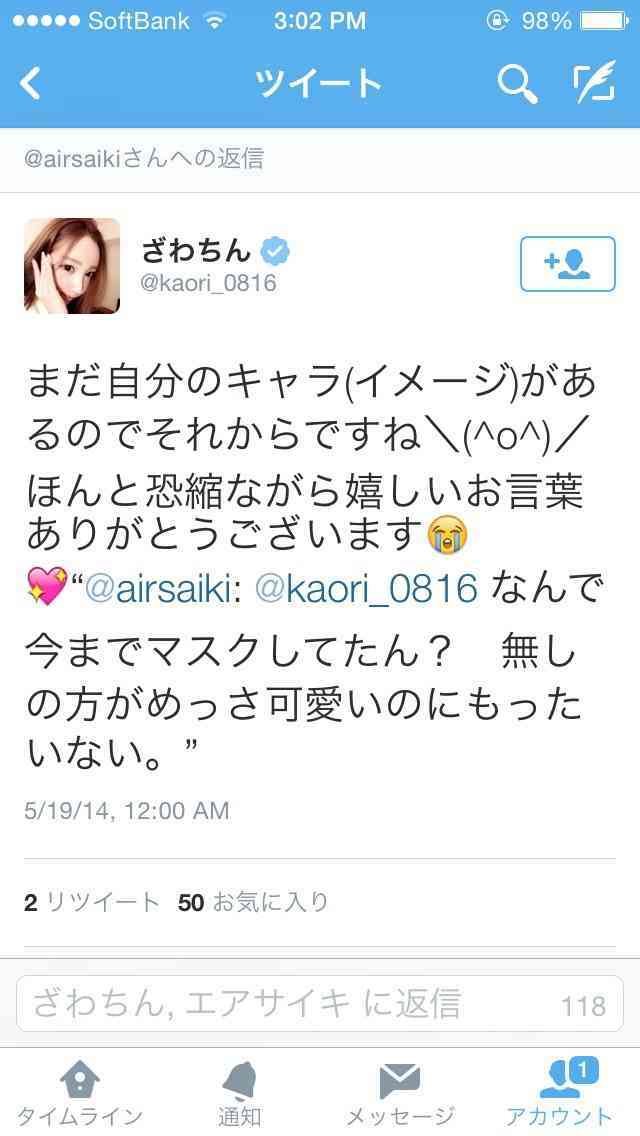The width and height of the screenshot is (640, 1136).
Task: Follow ざわちん with add-user button
Action: (568, 264)
